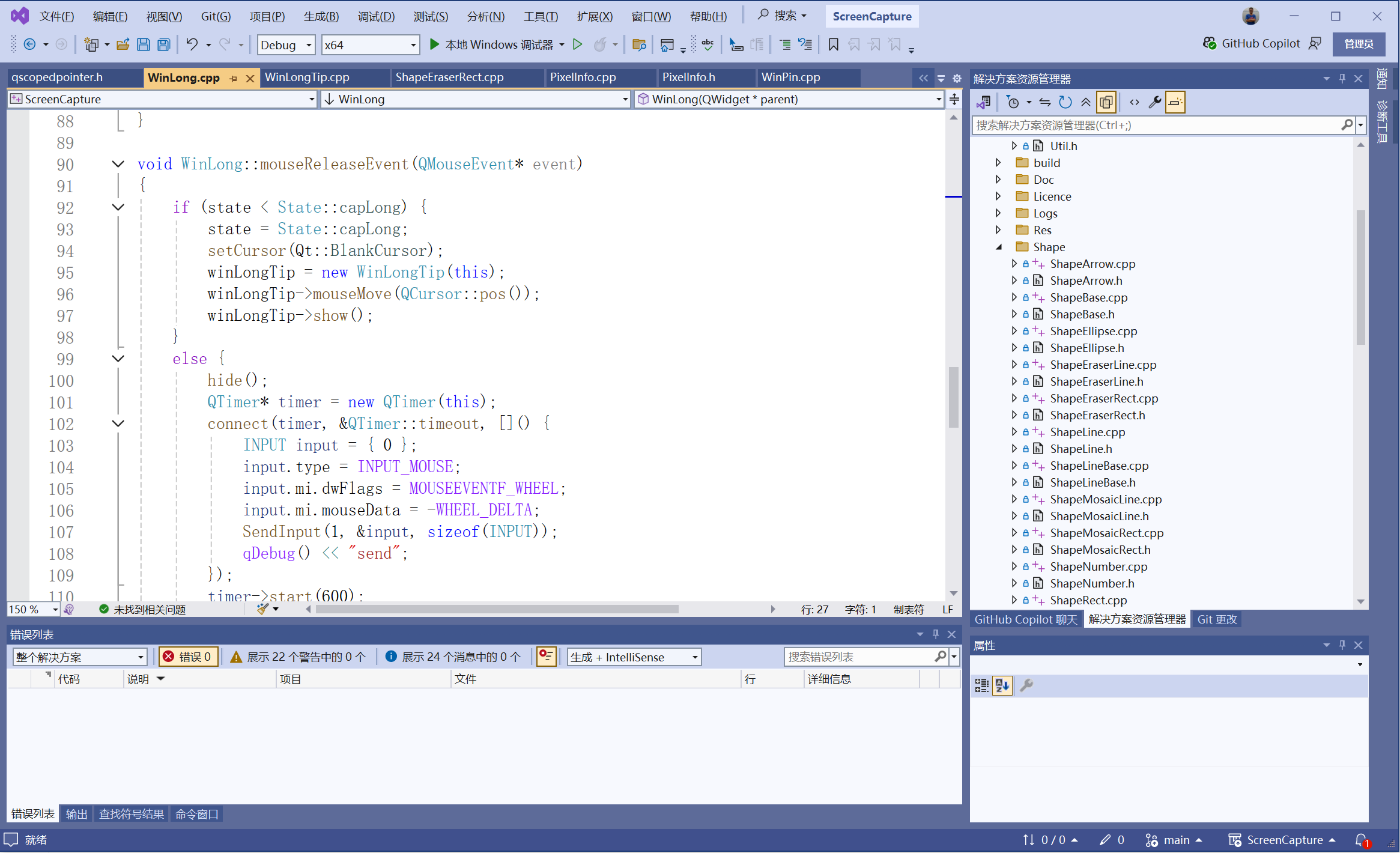
Task: Click the collapse all icon in Solution Explorer
Action: (x=1085, y=102)
